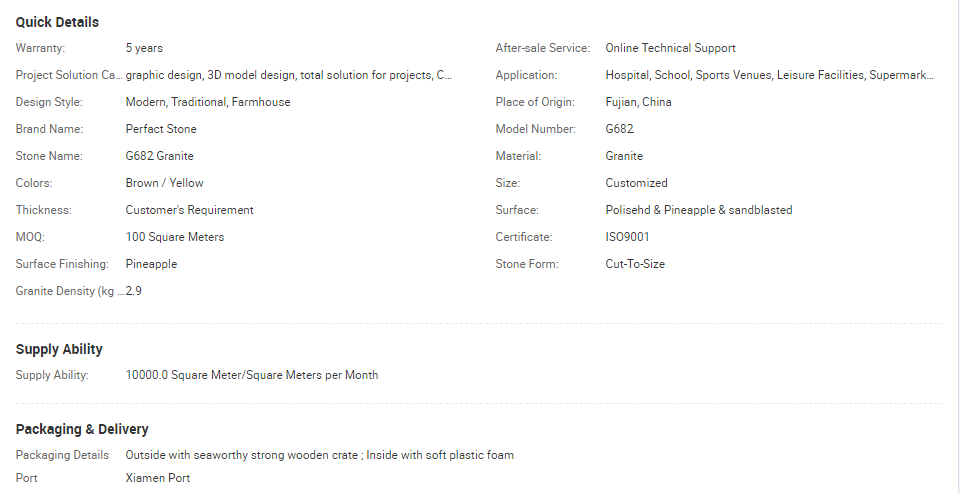Click the Quick Details heading

click(x=57, y=22)
